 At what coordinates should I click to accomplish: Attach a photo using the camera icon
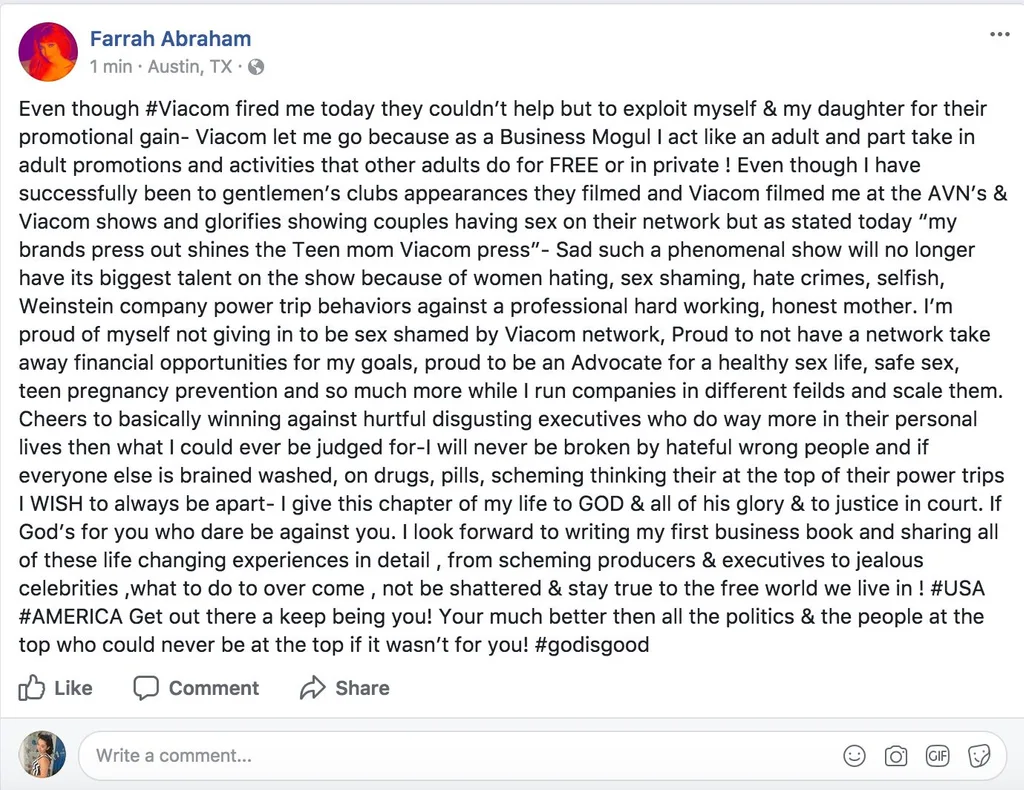[895, 756]
